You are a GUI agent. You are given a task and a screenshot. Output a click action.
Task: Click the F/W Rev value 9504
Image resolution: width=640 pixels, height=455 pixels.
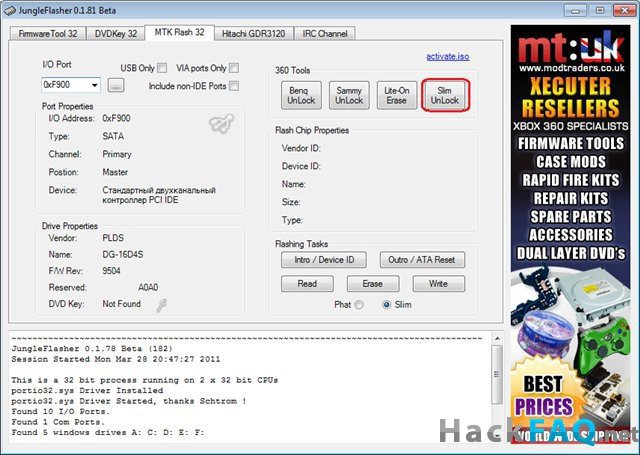point(111,271)
